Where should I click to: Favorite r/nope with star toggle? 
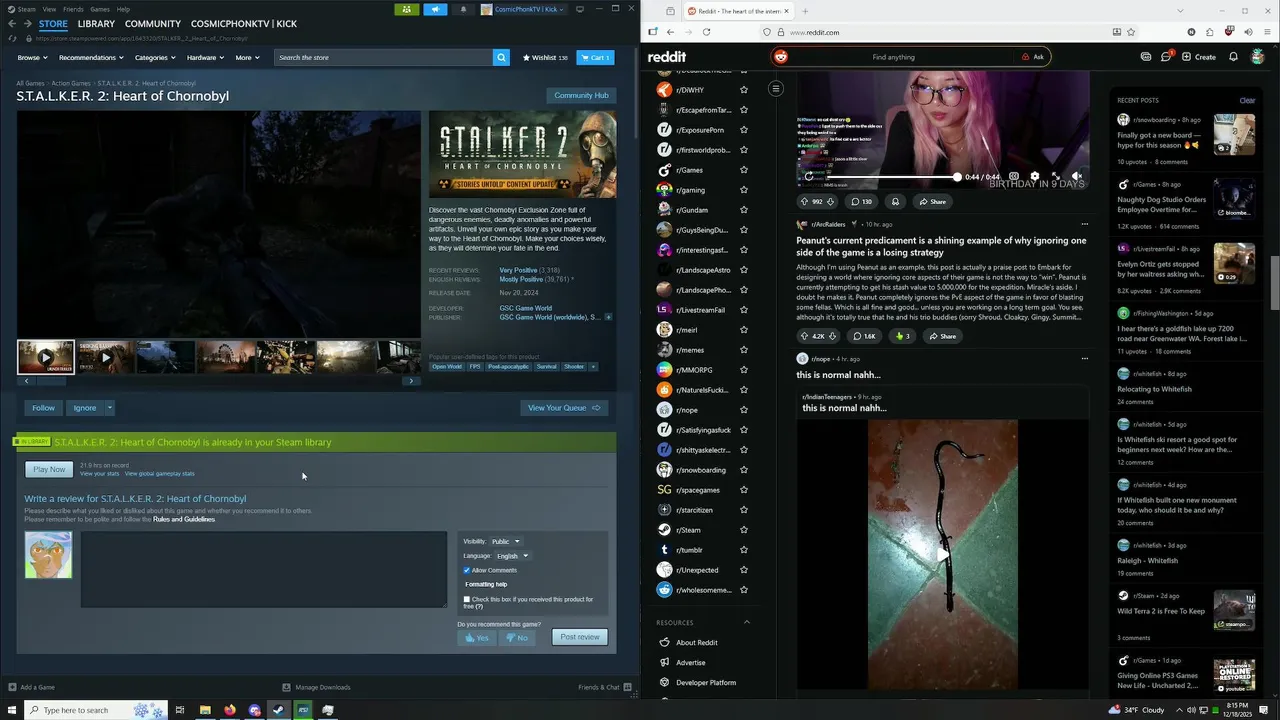[x=743, y=410]
